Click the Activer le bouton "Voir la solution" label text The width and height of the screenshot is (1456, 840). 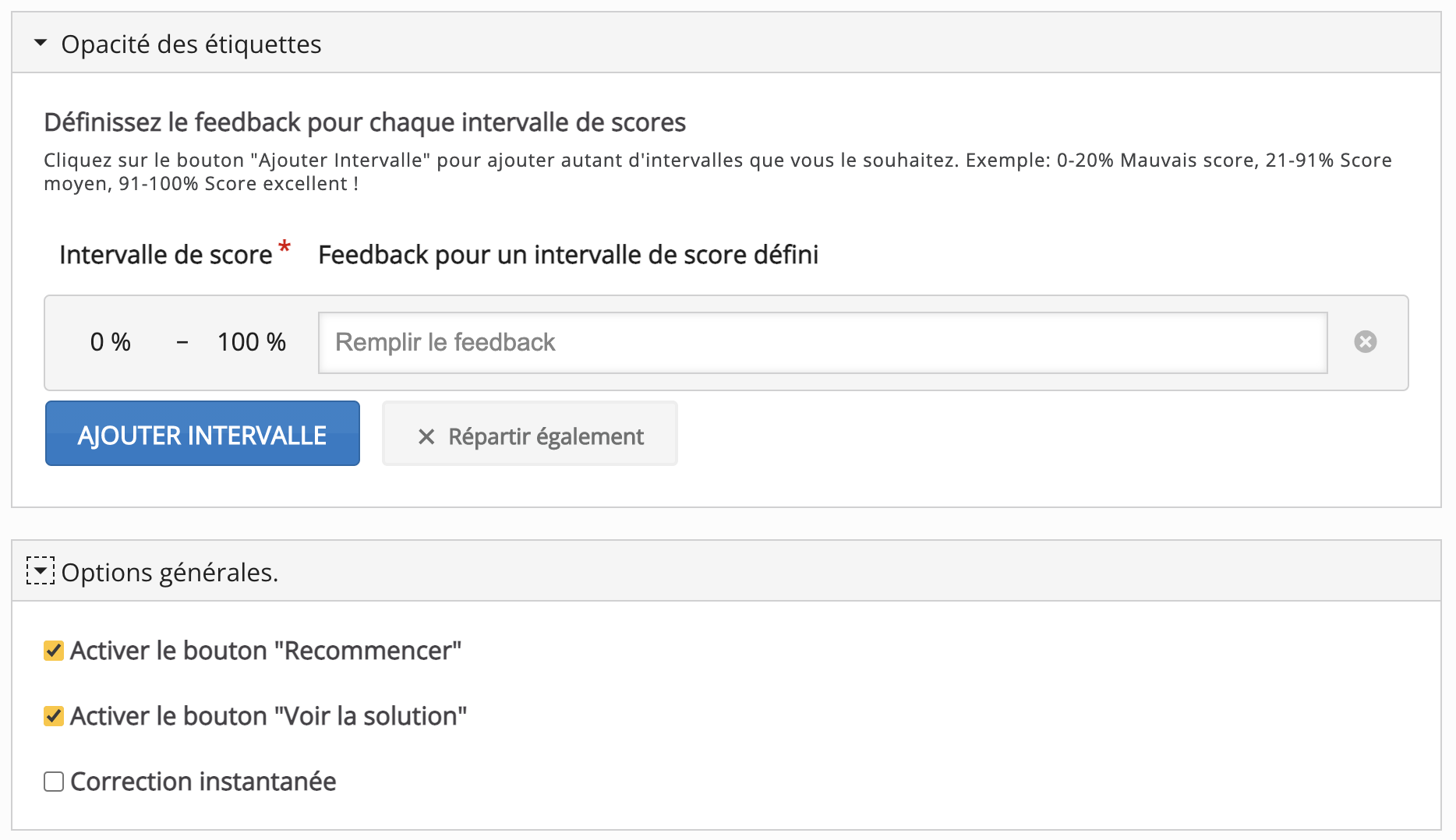(268, 716)
